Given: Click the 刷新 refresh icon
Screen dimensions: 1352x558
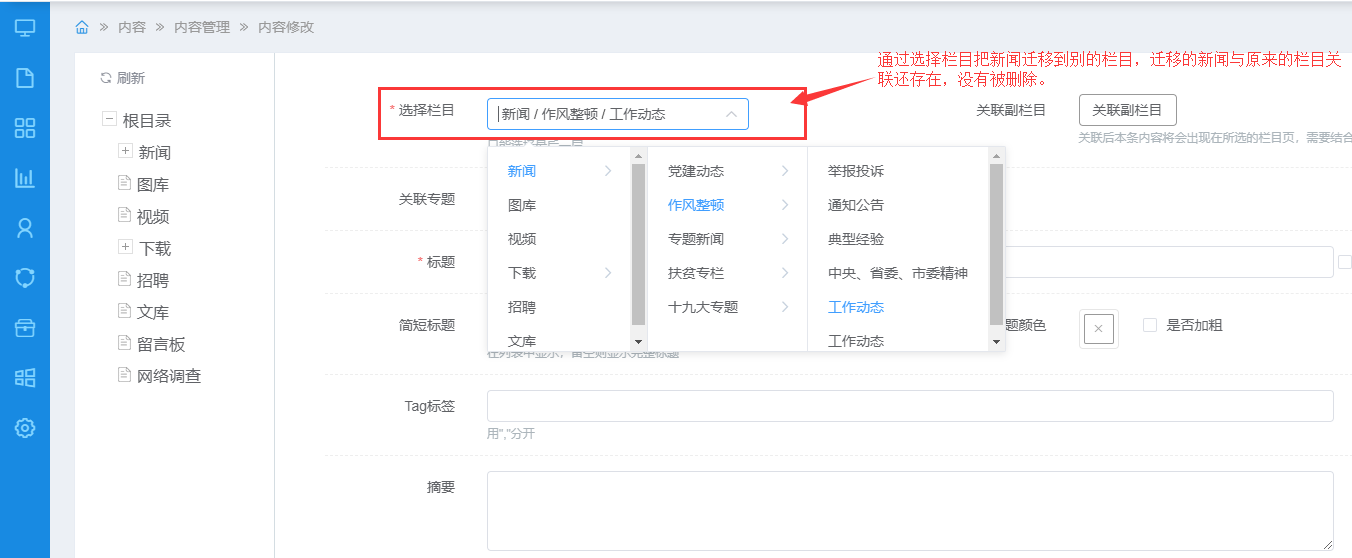Looking at the screenshot, I should click(x=106, y=78).
